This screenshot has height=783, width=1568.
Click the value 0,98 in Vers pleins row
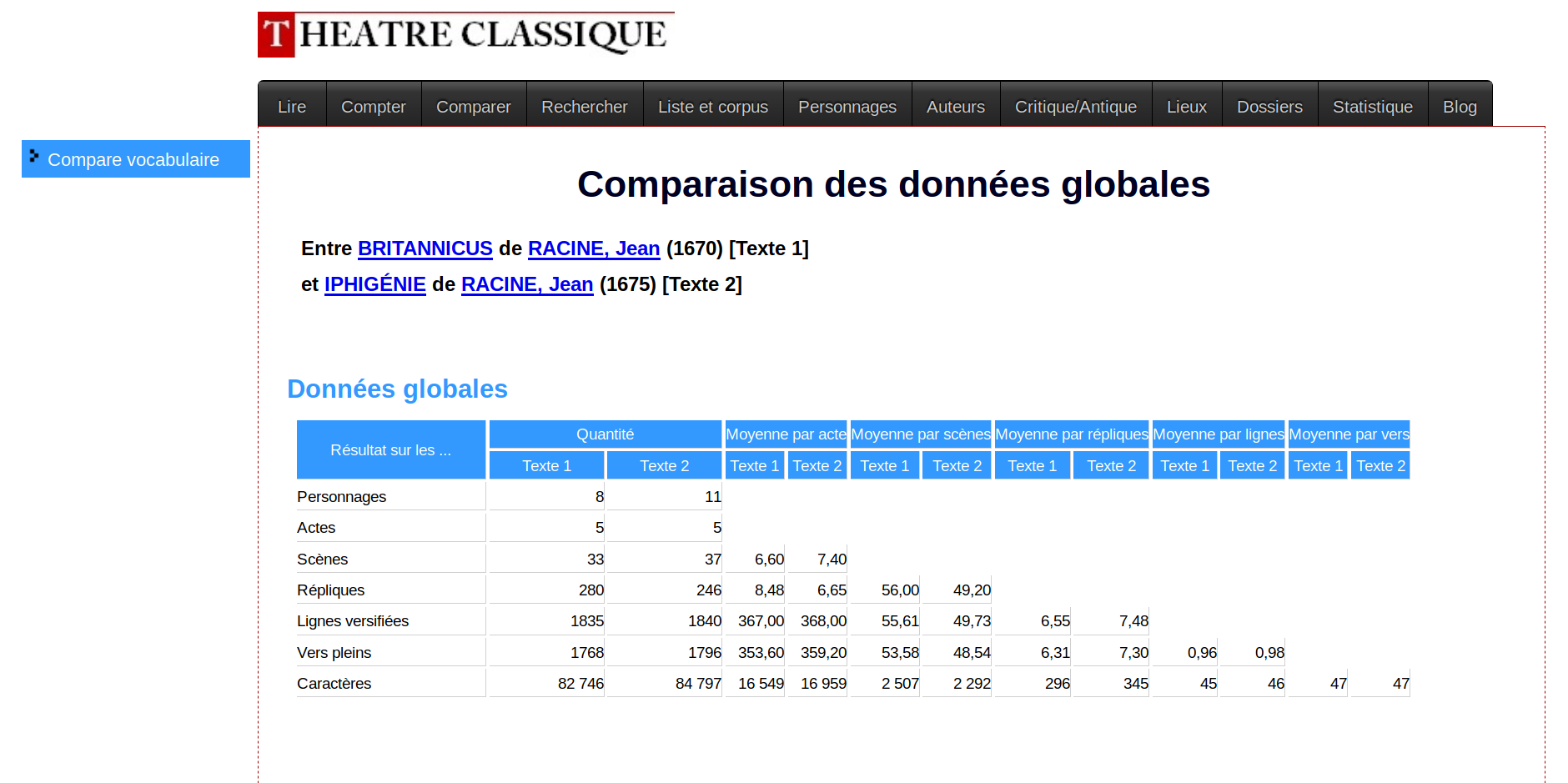click(1269, 652)
